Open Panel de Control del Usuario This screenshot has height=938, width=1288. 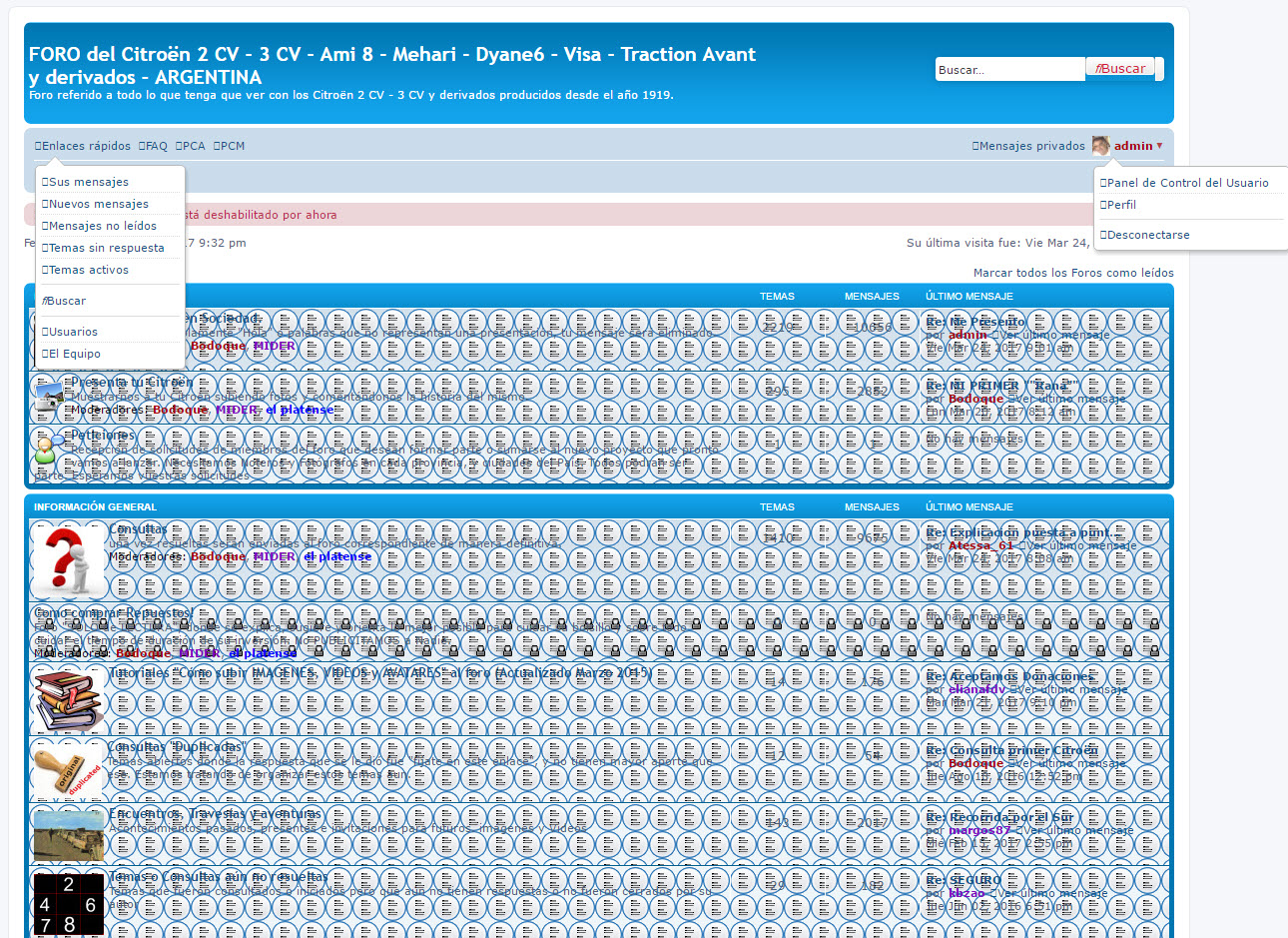click(1187, 183)
